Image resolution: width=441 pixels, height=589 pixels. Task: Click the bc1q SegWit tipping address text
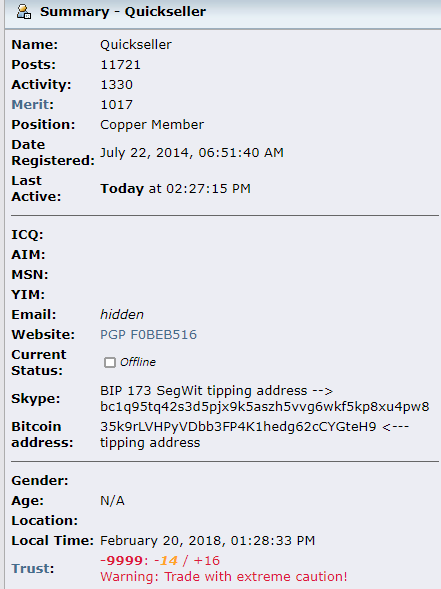(x=264, y=407)
